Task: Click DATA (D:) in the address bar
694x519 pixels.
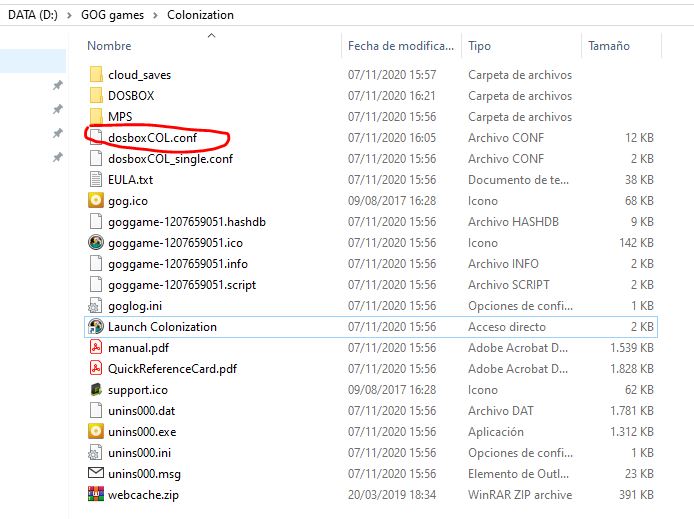Action: 33,15
